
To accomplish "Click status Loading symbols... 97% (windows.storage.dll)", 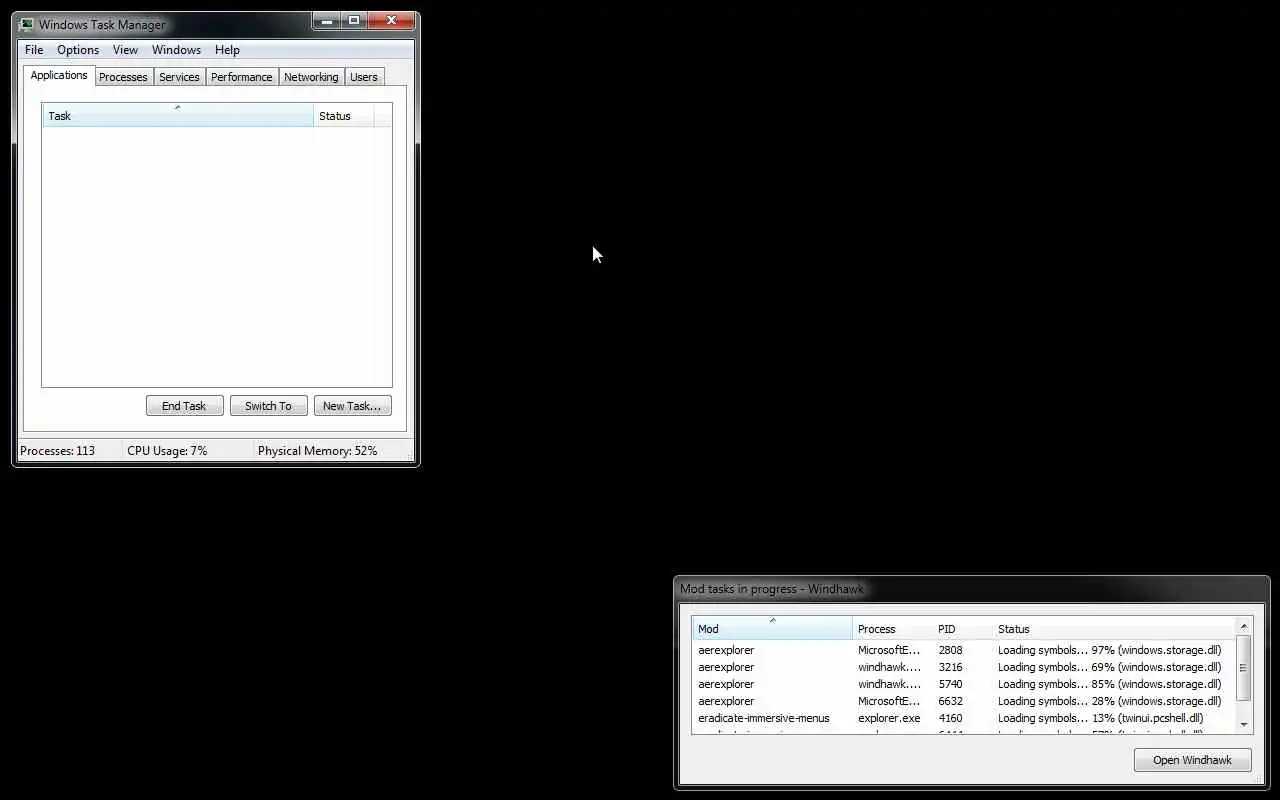I will [1109, 650].
